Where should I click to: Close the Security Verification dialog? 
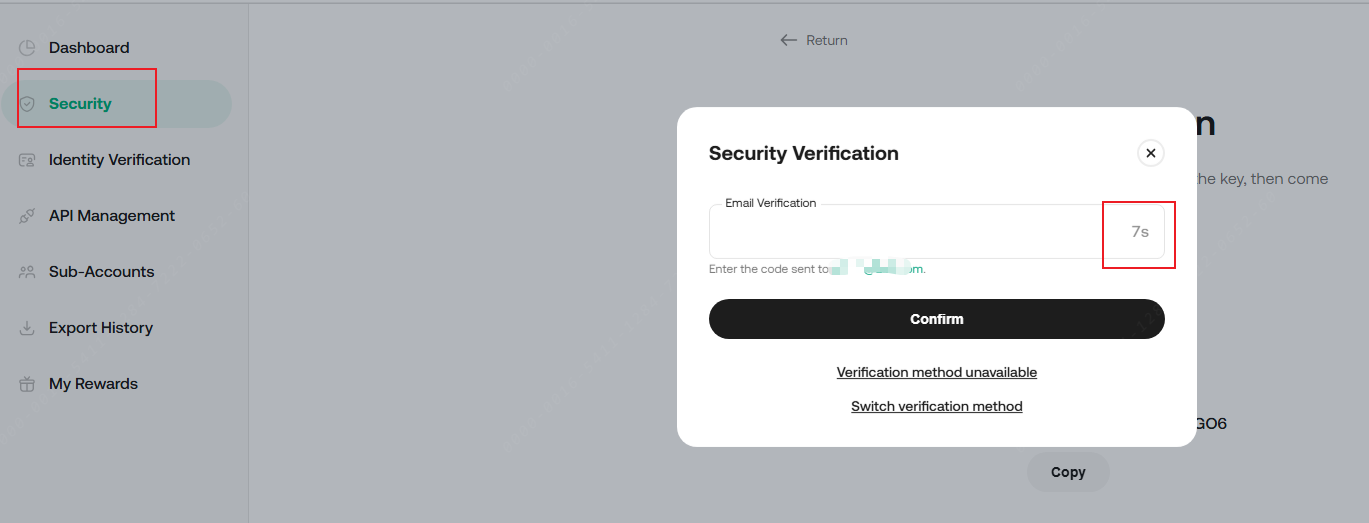tap(1150, 153)
